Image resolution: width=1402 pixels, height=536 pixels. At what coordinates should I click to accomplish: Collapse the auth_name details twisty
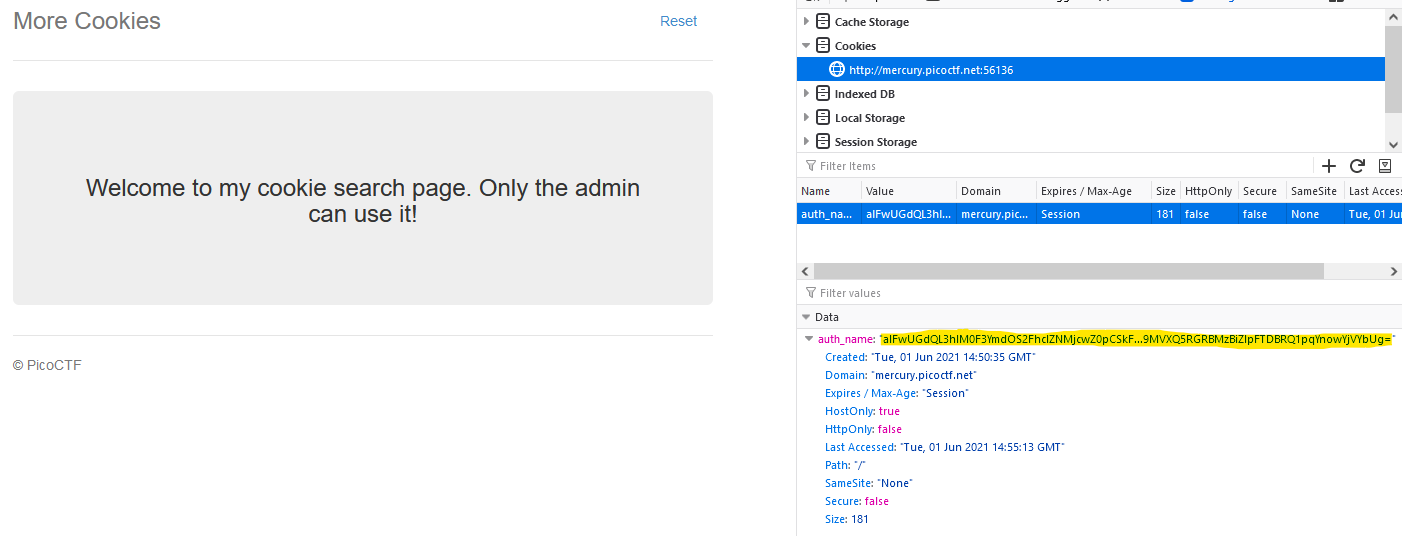point(809,339)
